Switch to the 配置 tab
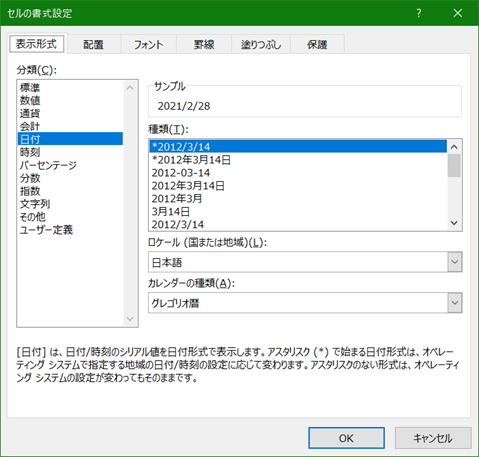 click(x=93, y=45)
